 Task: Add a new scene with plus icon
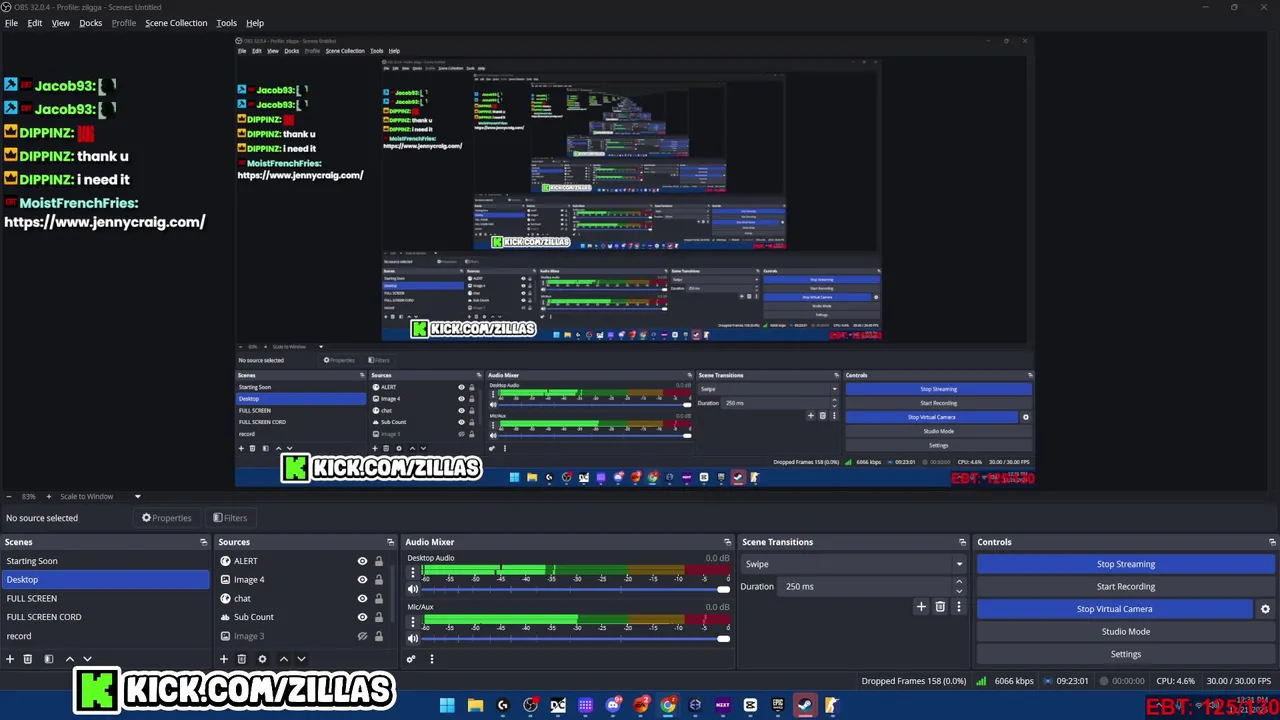tap(10, 659)
